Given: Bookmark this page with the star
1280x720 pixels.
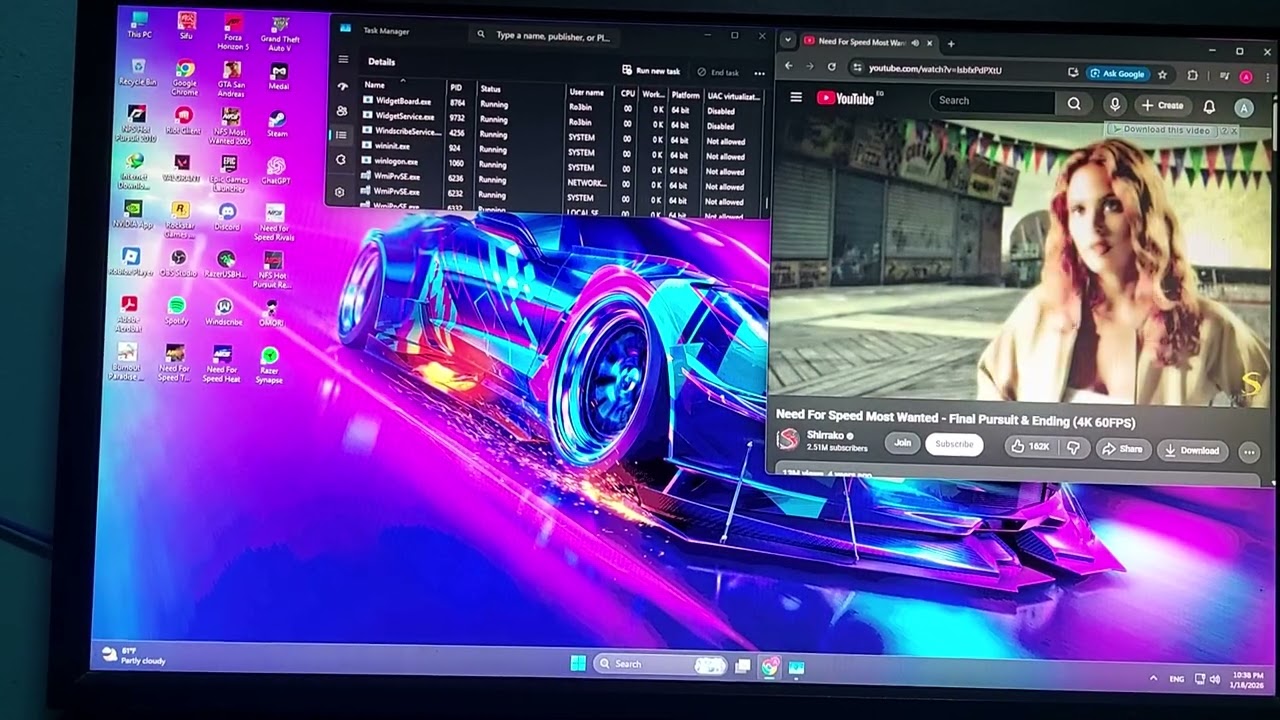Looking at the screenshot, I should click(1162, 75).
